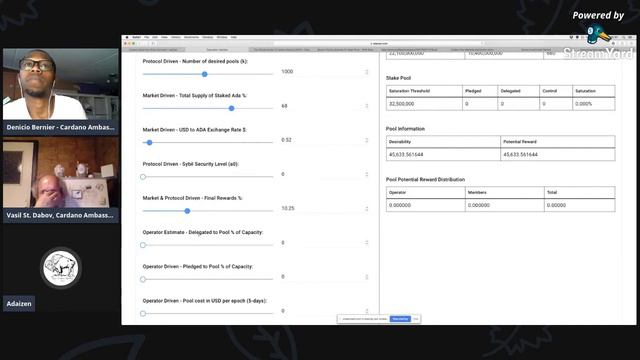Click the Adaizen name label
The height and width of the screenshot is (360, 640).
(x=19, y=304)
